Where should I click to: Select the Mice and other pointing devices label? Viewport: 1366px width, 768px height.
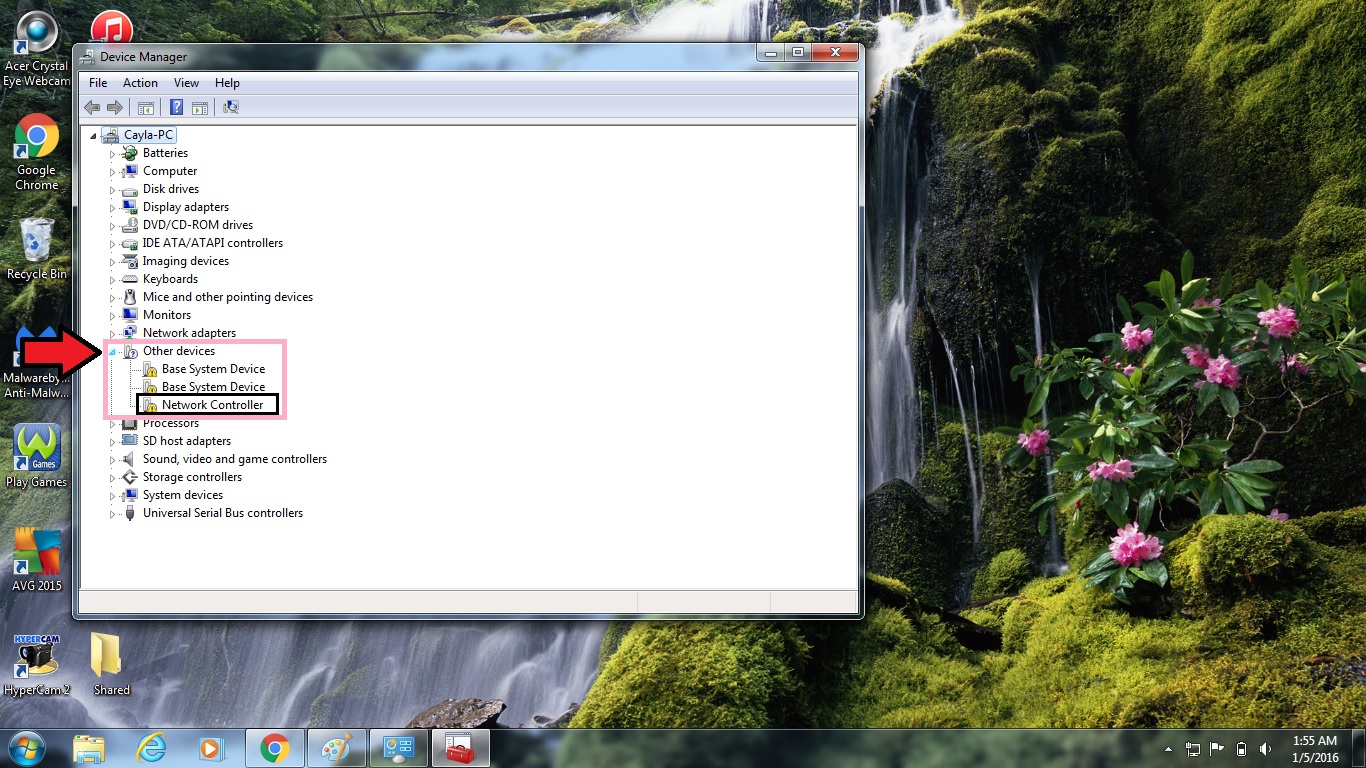pos(228,297)
